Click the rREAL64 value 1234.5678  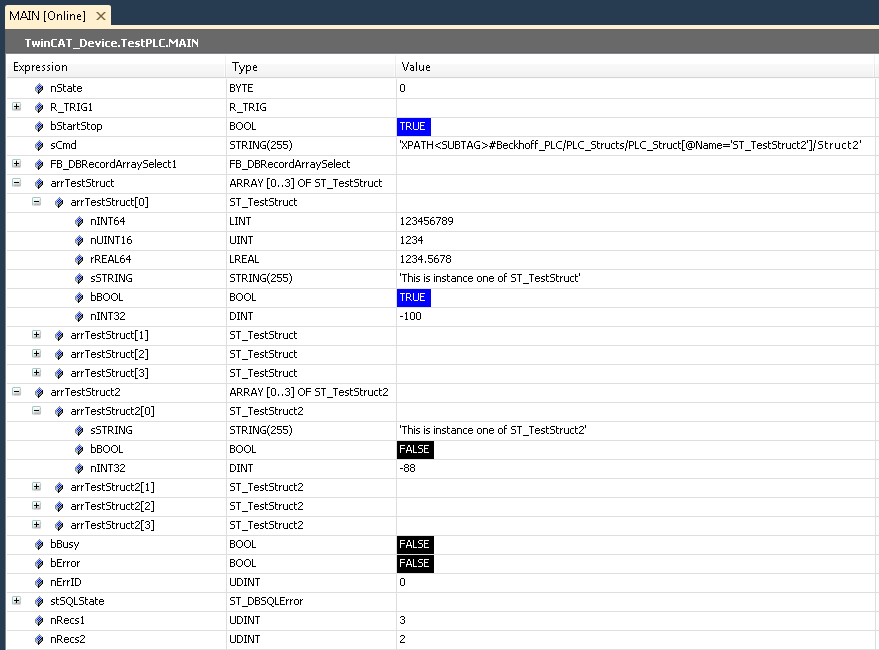click(425, 260)
